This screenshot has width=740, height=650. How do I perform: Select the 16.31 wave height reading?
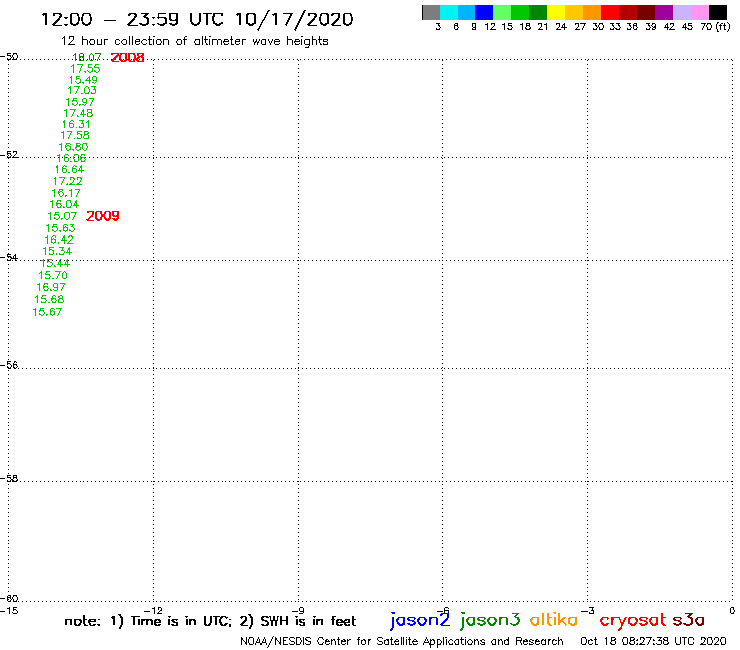[x=76, y=124]
